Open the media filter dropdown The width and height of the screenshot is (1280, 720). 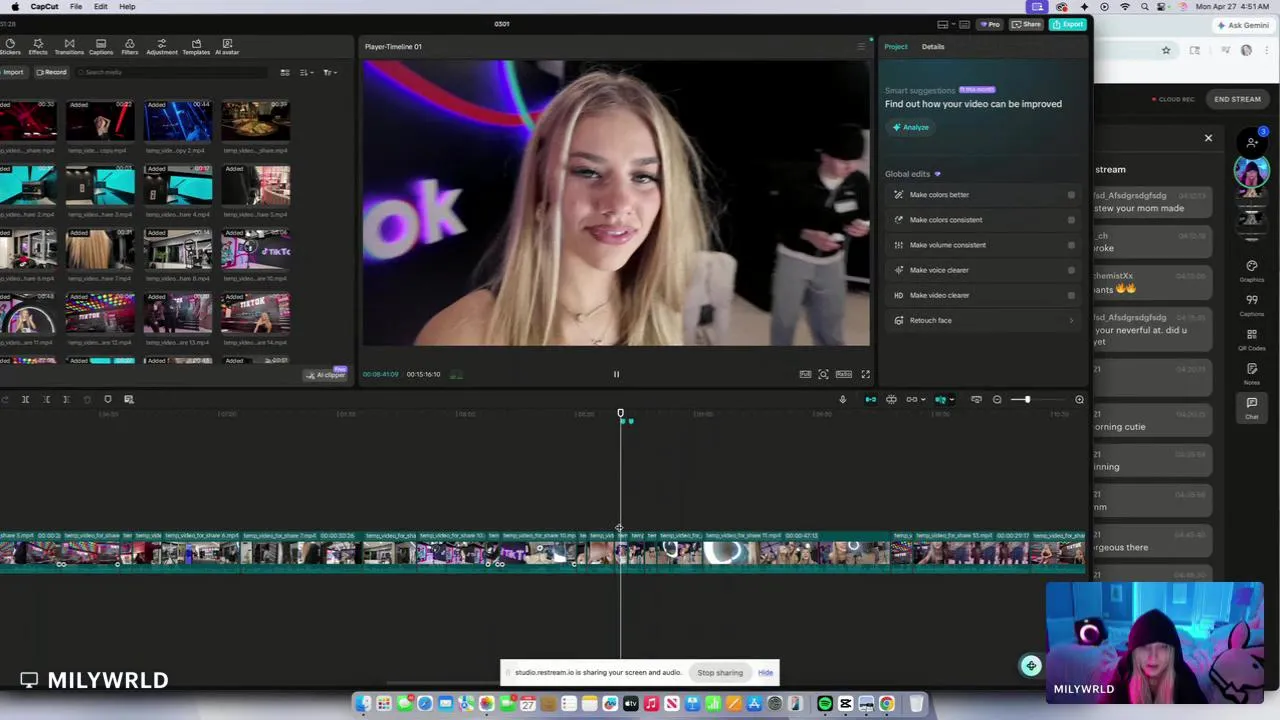(329, 72)
